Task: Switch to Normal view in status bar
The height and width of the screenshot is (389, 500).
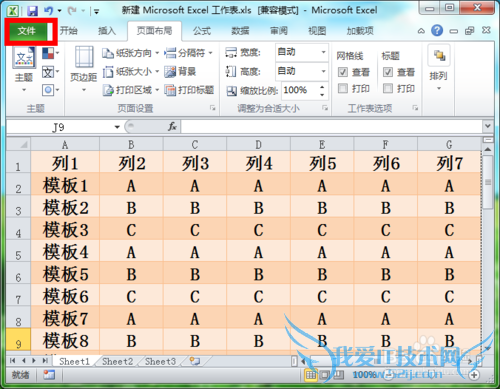Action: (311, 375)
